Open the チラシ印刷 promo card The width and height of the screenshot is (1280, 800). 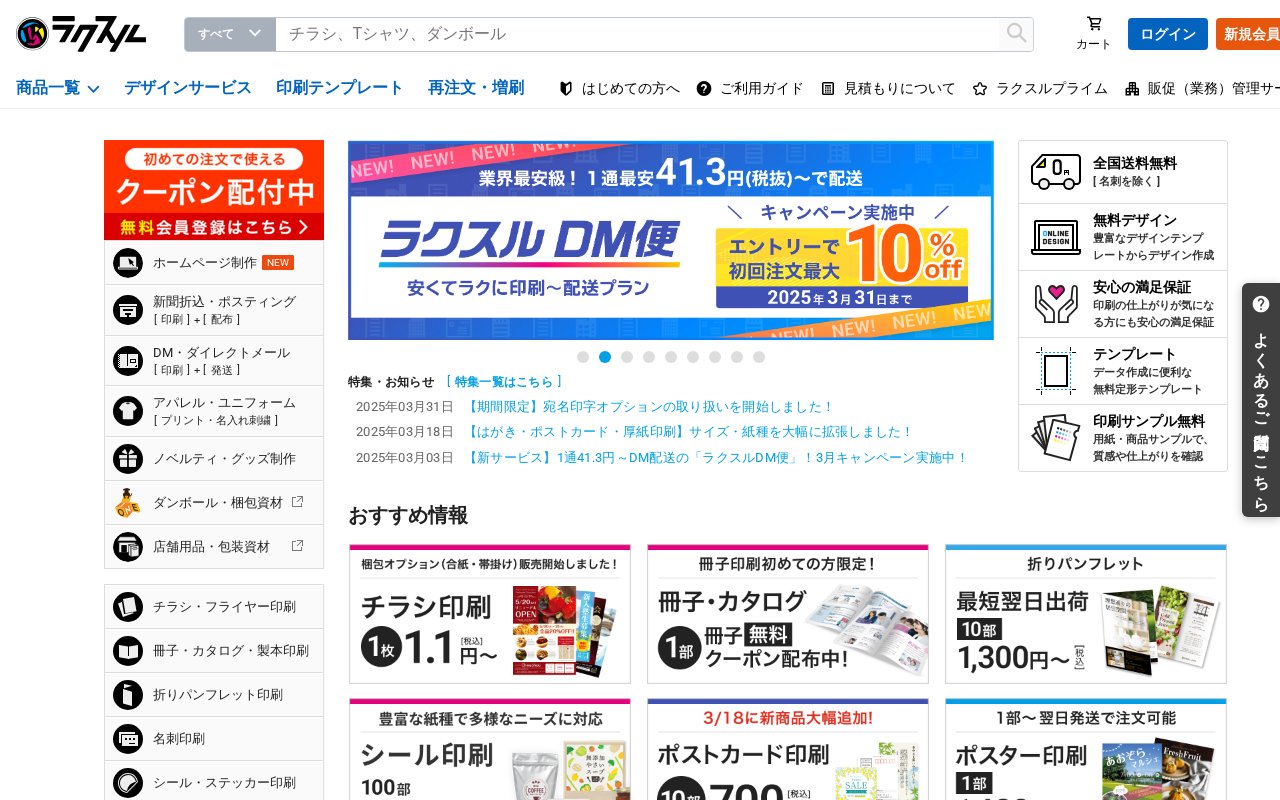490,614
